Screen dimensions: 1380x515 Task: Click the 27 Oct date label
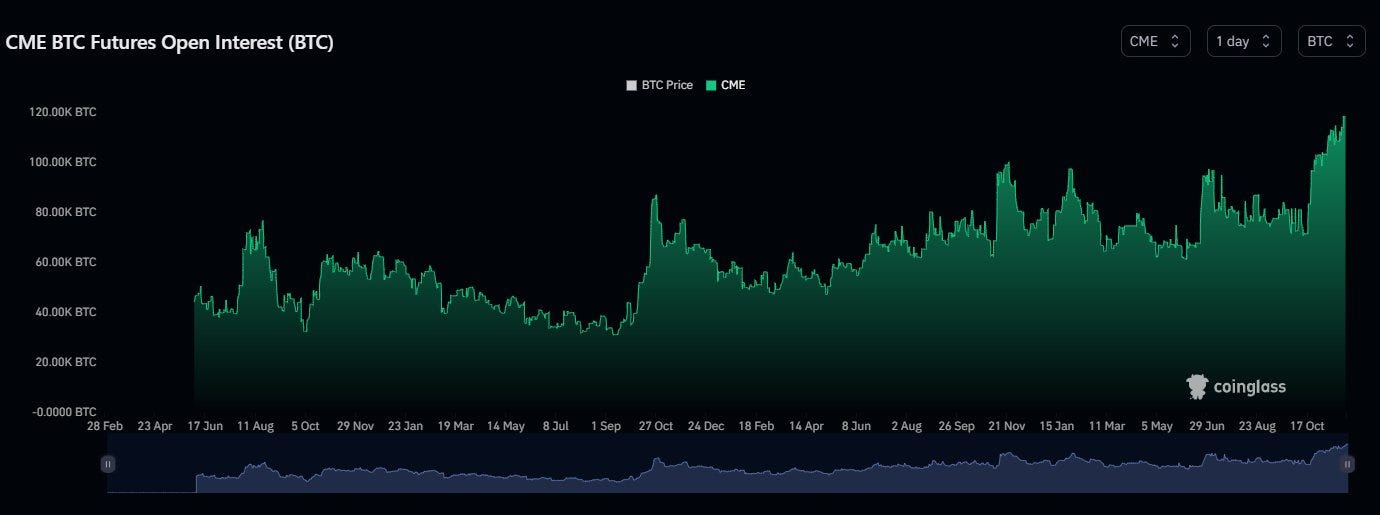(x=656, y=426)
